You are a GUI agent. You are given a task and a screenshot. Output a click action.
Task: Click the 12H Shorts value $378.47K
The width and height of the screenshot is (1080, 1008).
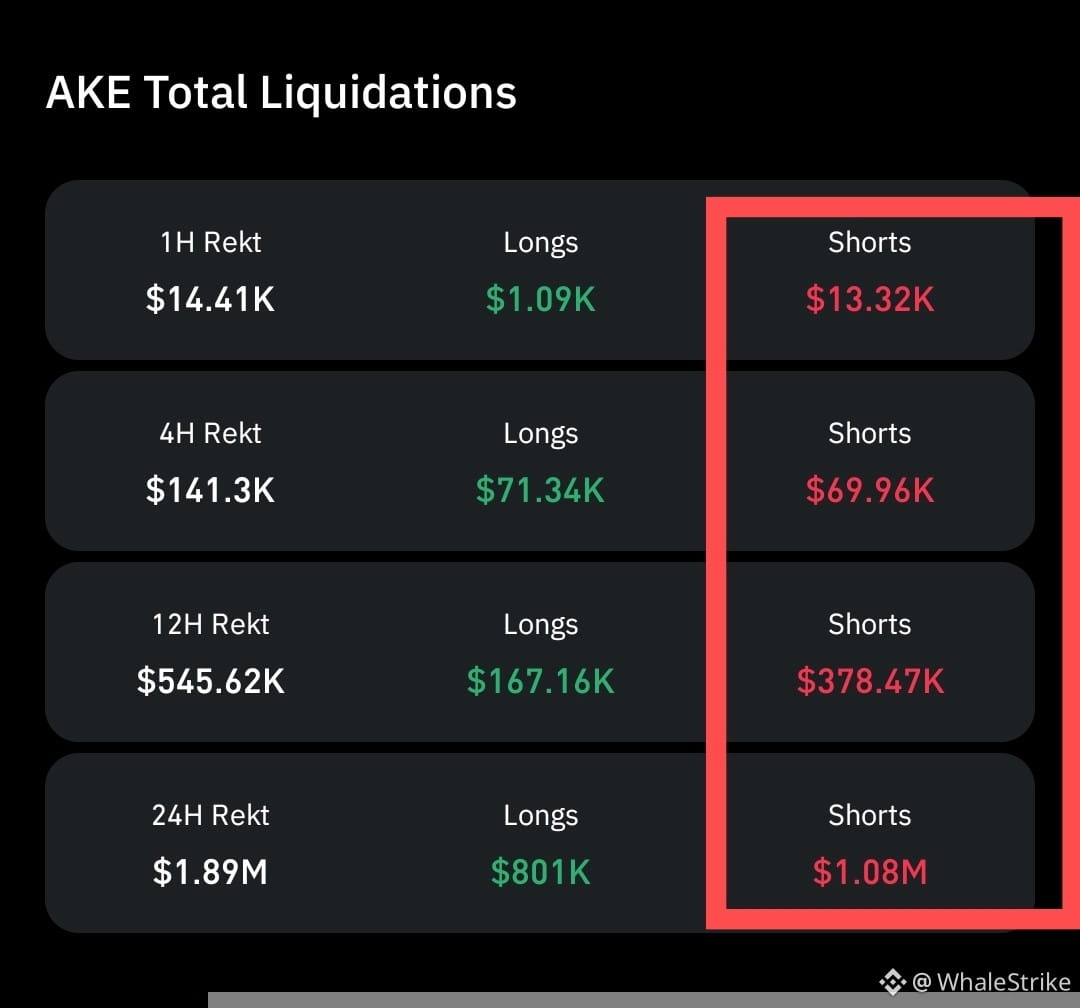[x=870, y=681]
